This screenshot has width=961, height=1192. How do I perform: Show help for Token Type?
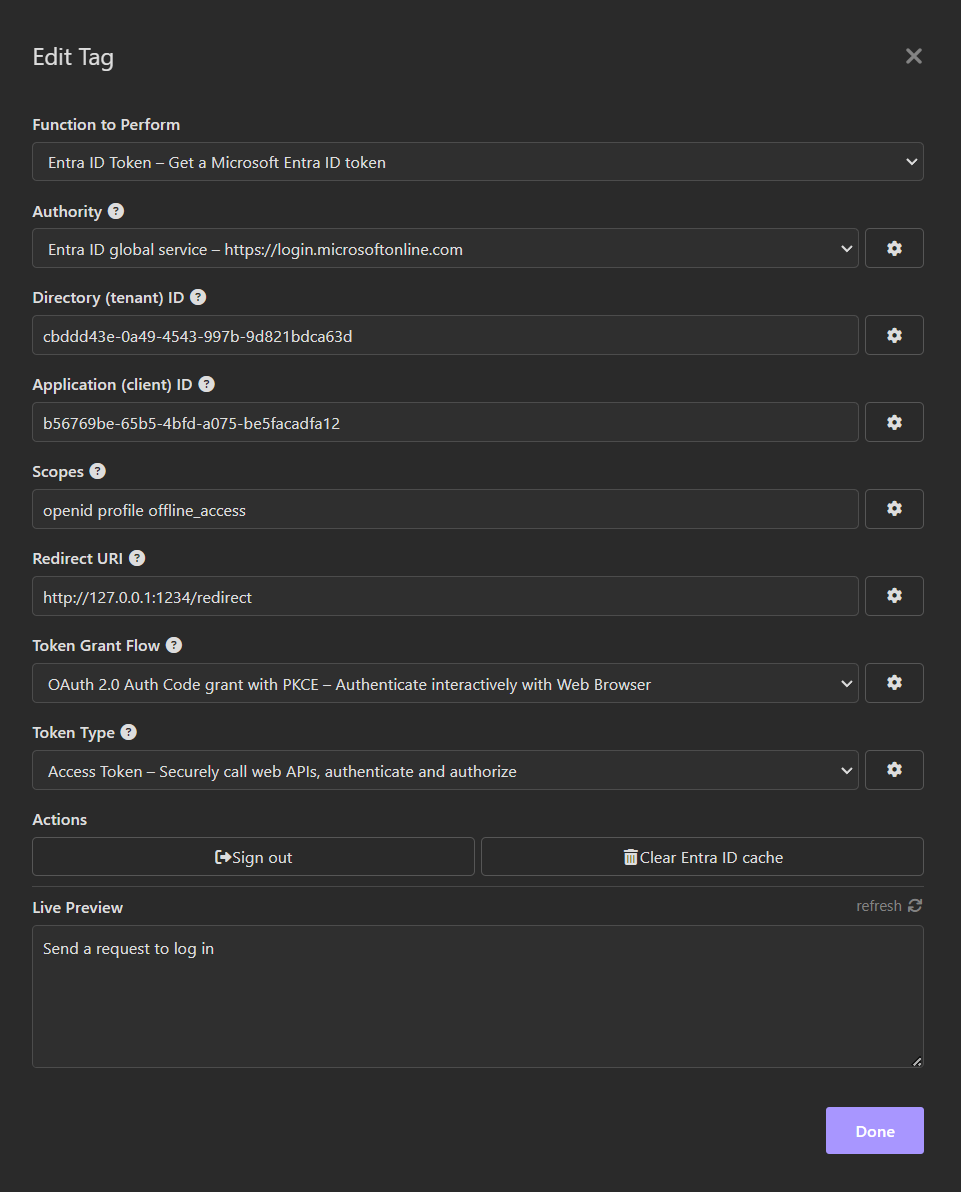click(x=128, y=732)
